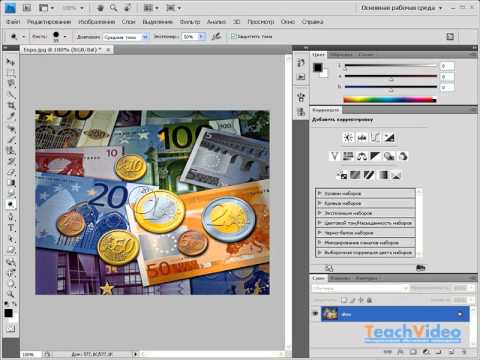
Task: Select the Gradient tool
Action: pos(11,183)
